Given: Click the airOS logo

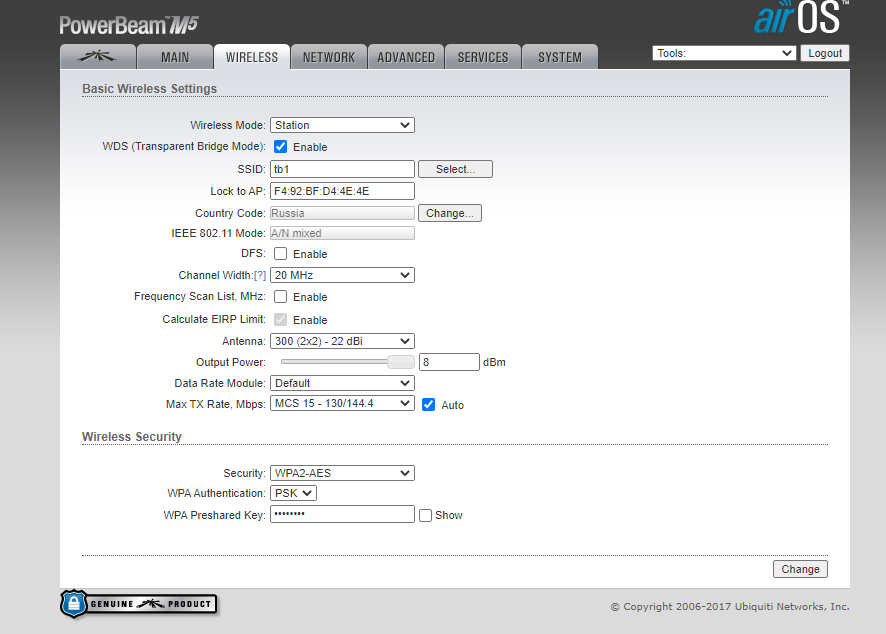Looking at the screenshot, I should pos(801,18).
